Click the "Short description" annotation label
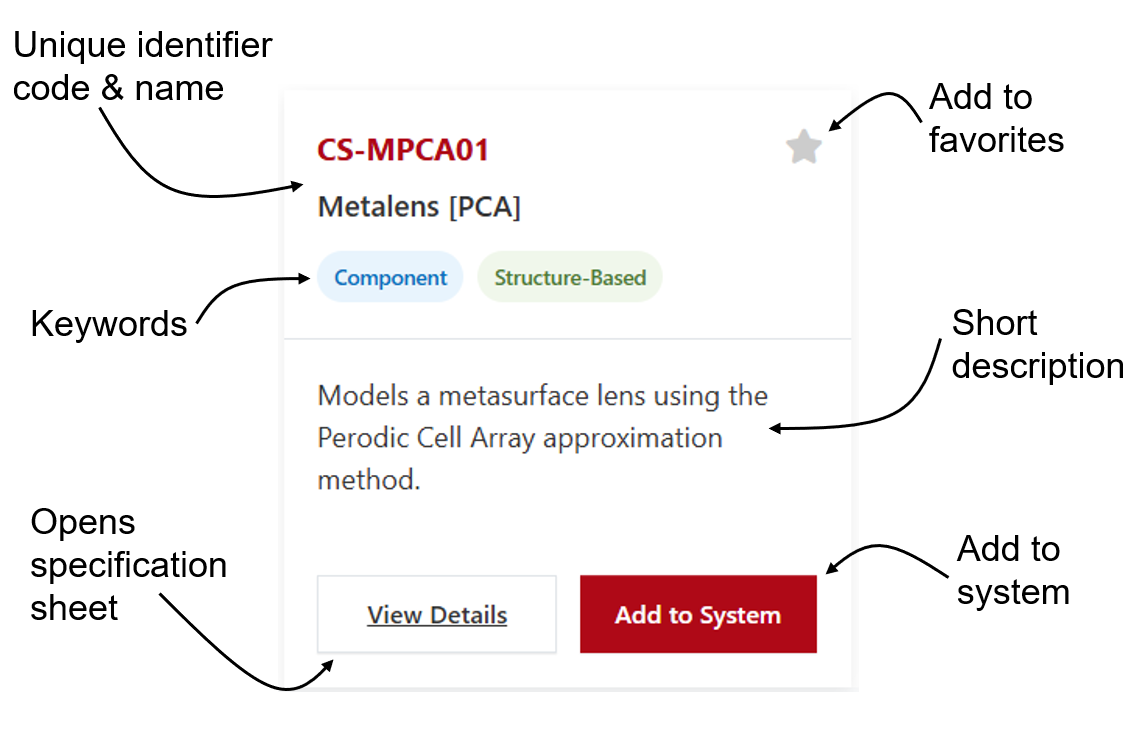This screenshot has height=740, width=1146. click(1037, 344)
